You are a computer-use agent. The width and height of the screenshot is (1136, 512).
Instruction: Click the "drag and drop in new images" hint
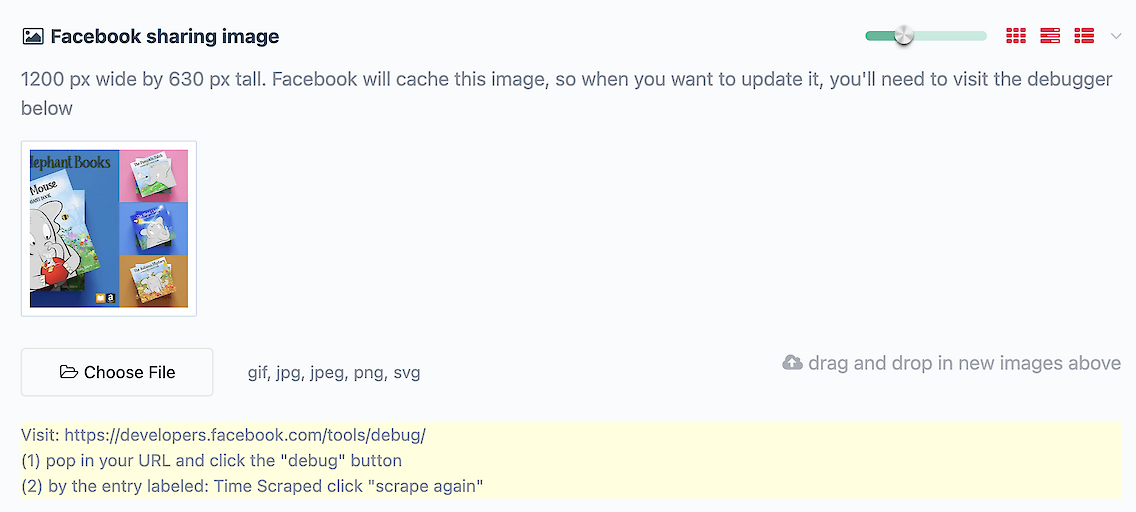pos(964,363)
